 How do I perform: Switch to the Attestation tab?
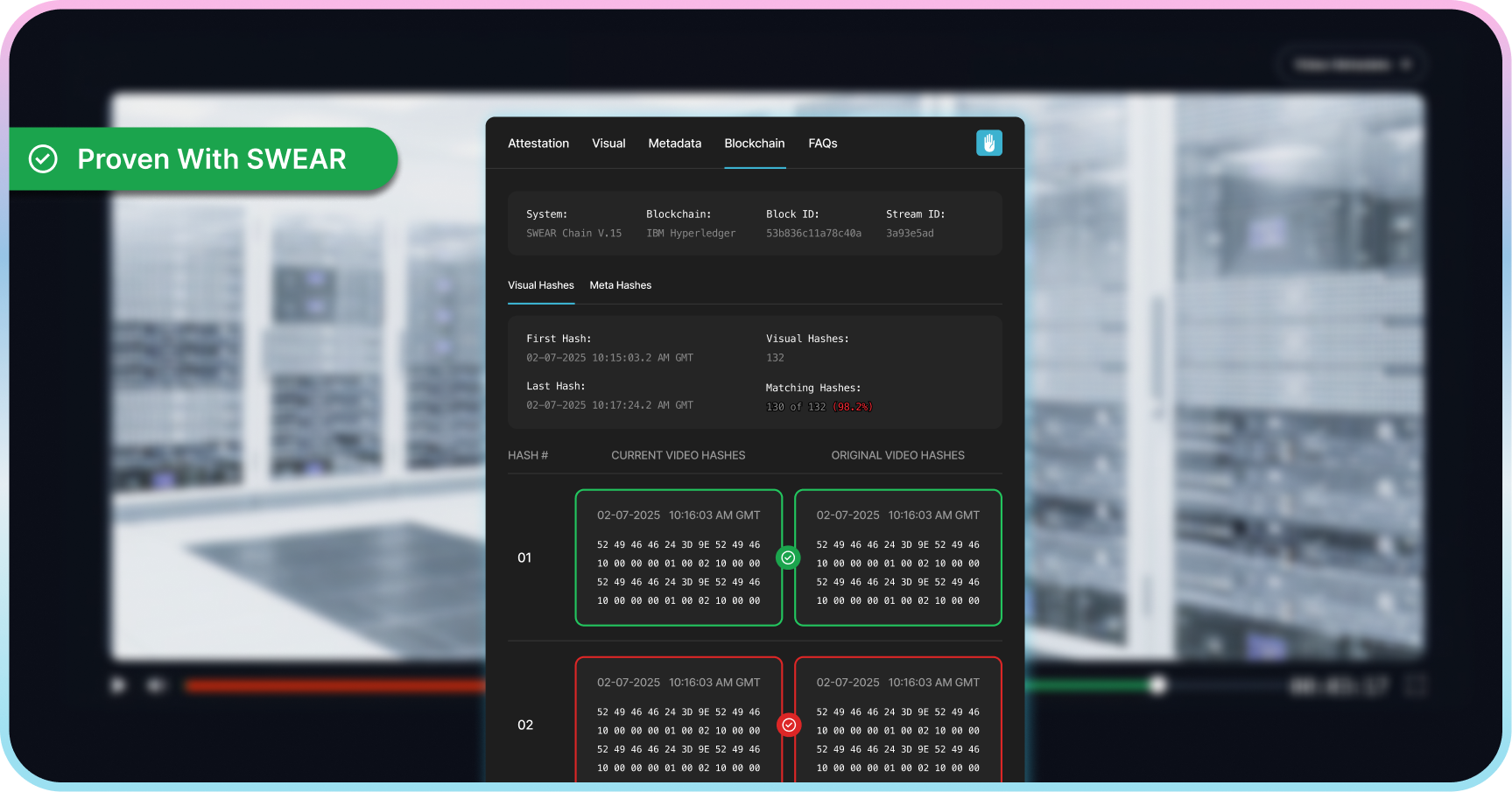[x=538, y=143]
